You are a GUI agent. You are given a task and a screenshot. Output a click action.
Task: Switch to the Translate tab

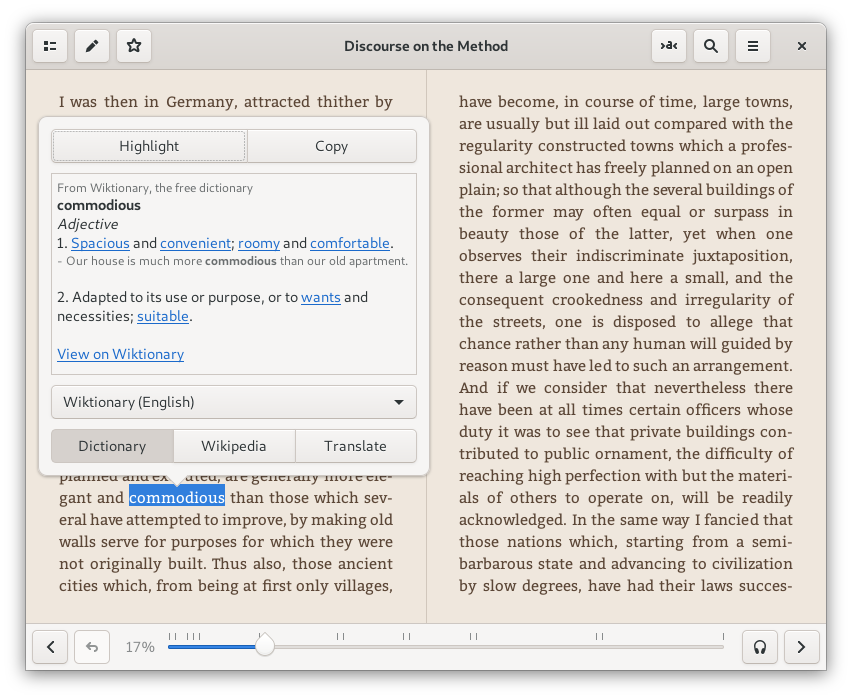(355, 446)
